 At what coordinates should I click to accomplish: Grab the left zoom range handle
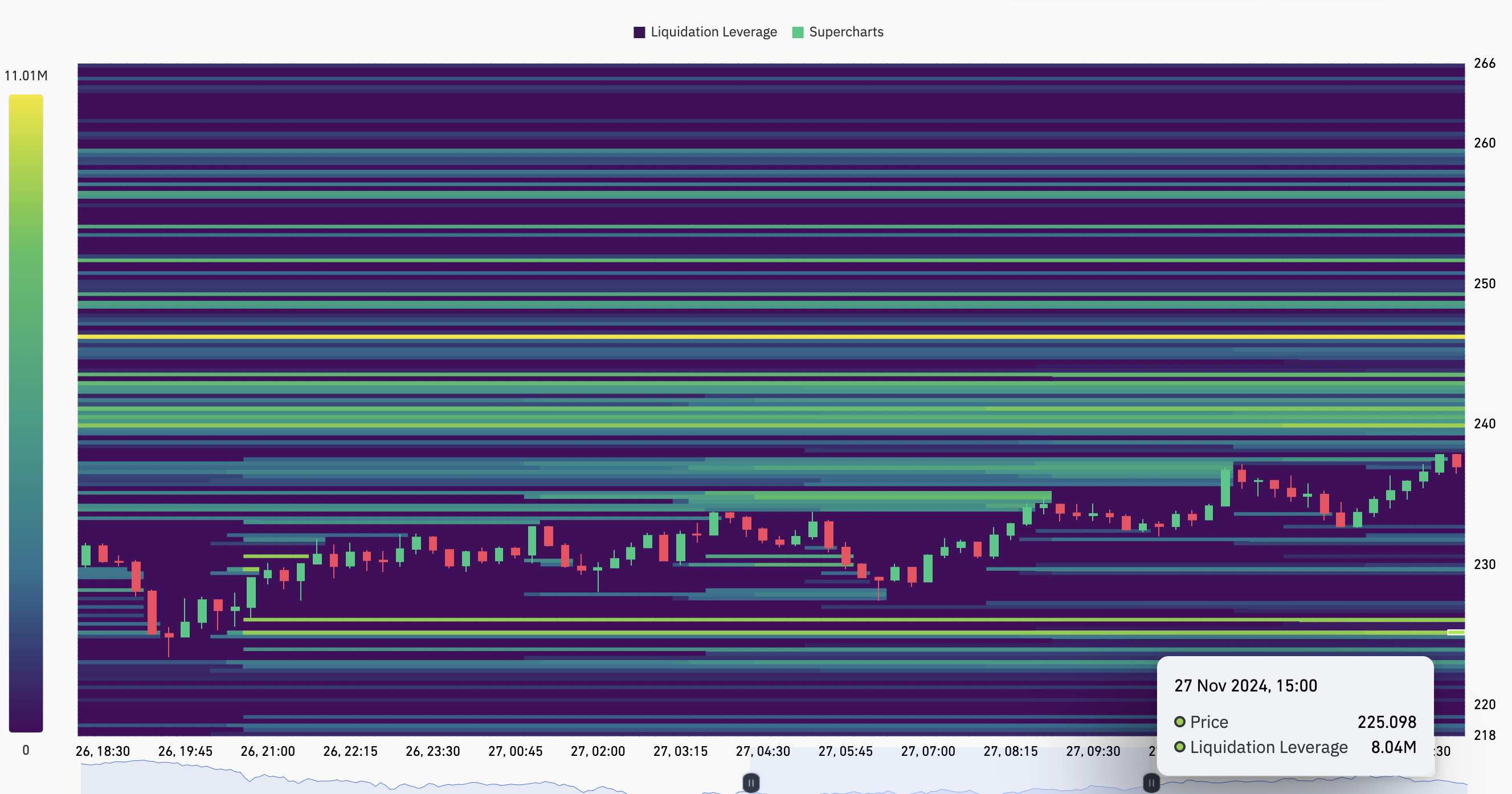751,782
